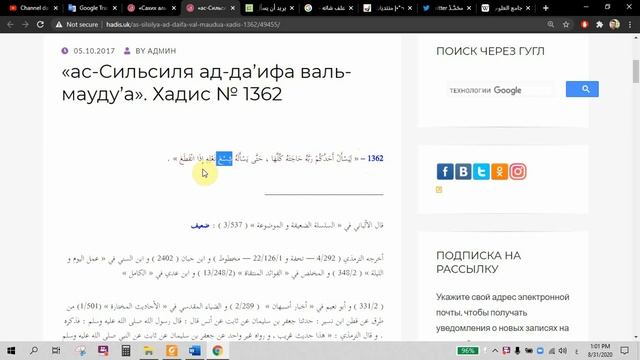Open the taskbar clock showing 1:01 PM
The image size is (640, 360).
(599, 351)
